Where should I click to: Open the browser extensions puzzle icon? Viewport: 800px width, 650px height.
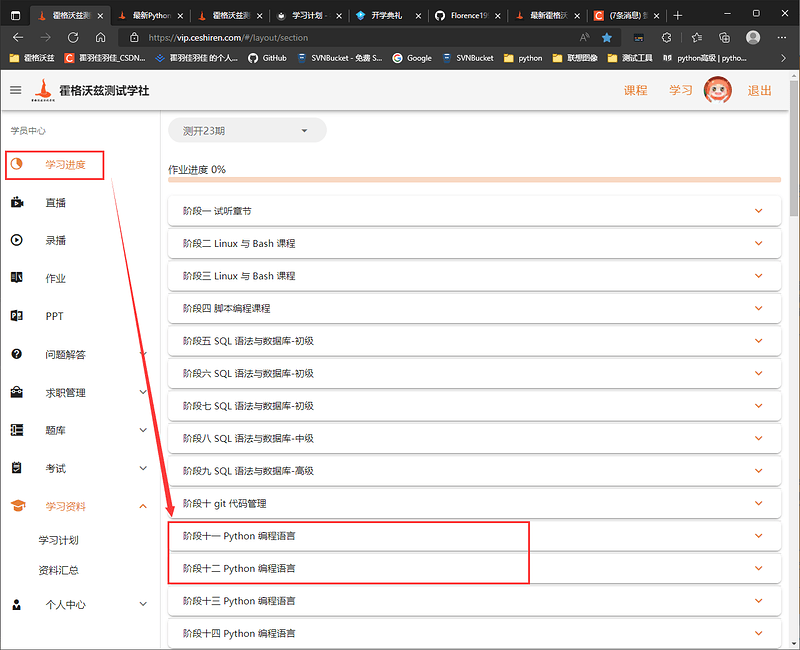(666, 37)
